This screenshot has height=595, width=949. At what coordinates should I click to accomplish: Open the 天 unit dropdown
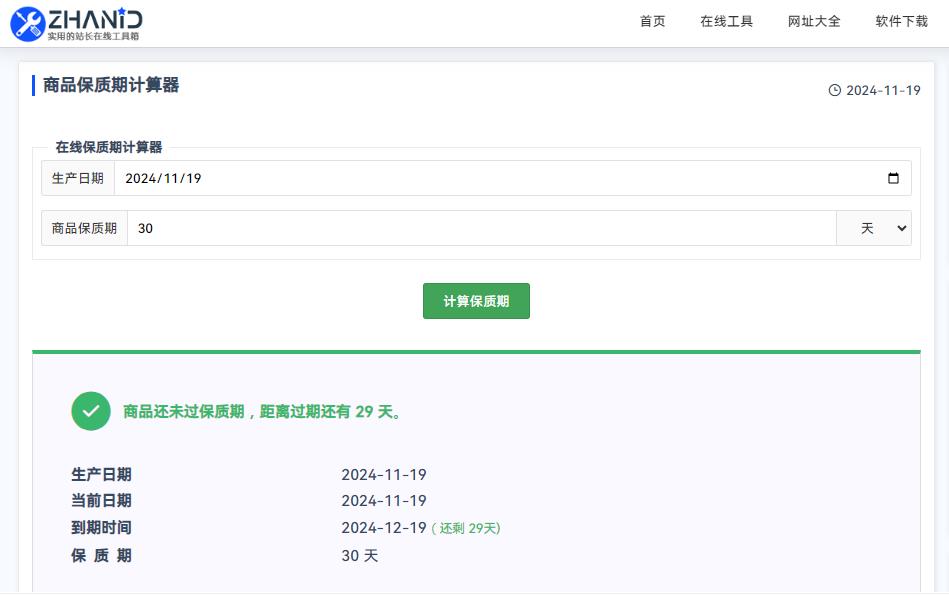pos(874,228)
